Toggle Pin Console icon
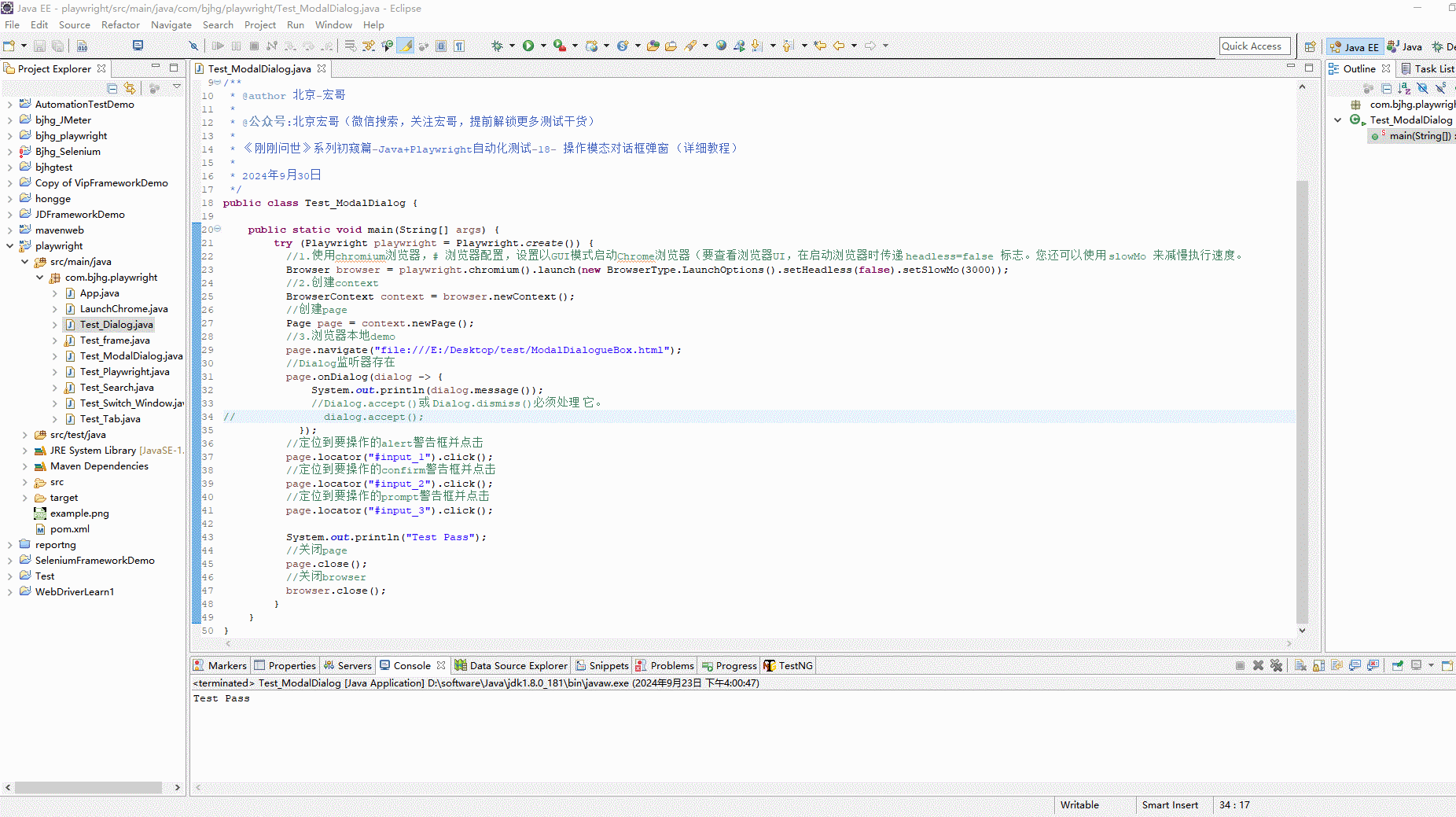Screen dimensions: 1456x817 click(1397, 665)
